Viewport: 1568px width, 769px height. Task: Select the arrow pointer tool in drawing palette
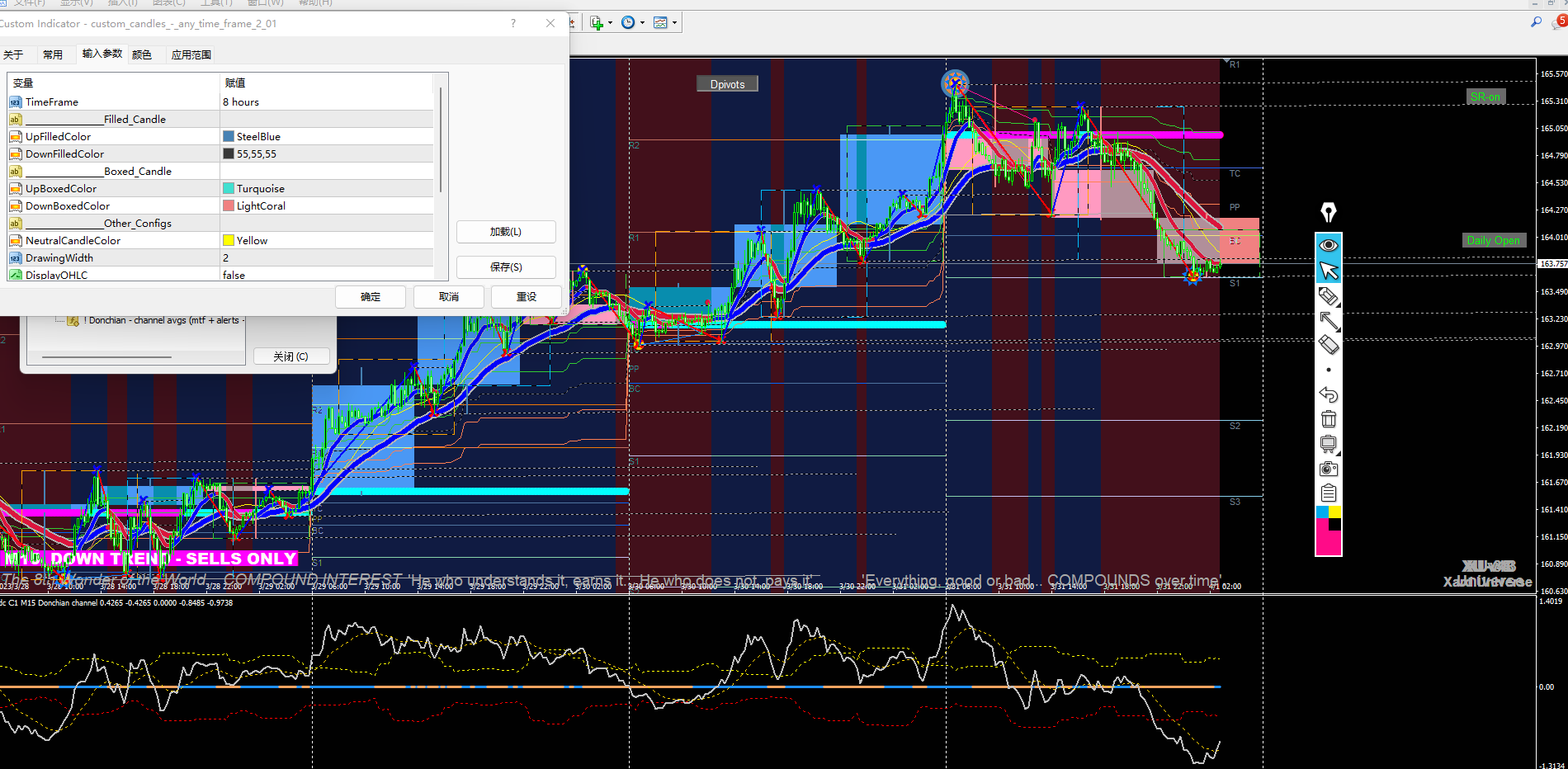(x=1328, y=271)
